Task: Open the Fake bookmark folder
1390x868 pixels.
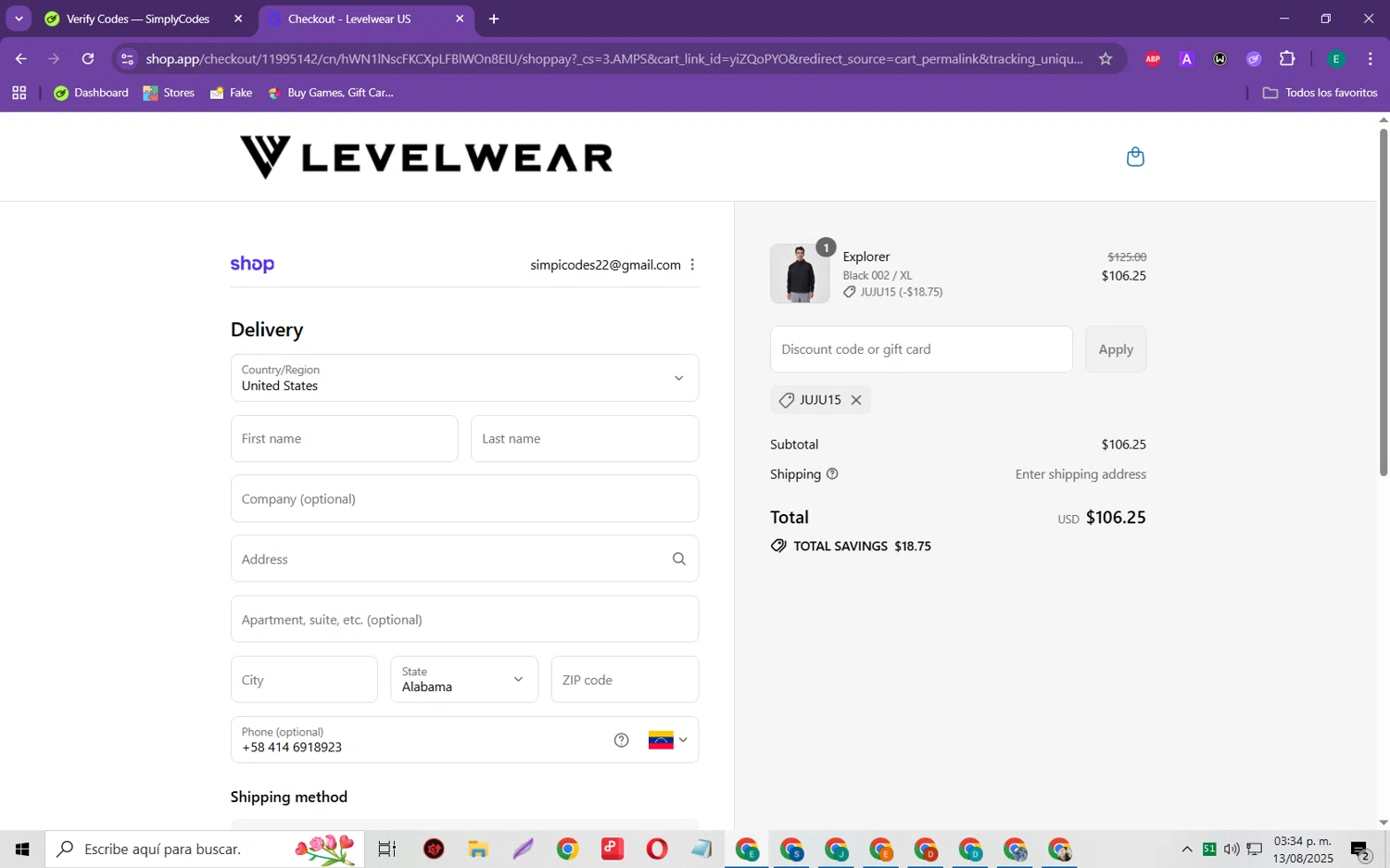Action: pyautogui.click(x=231, y=93)
